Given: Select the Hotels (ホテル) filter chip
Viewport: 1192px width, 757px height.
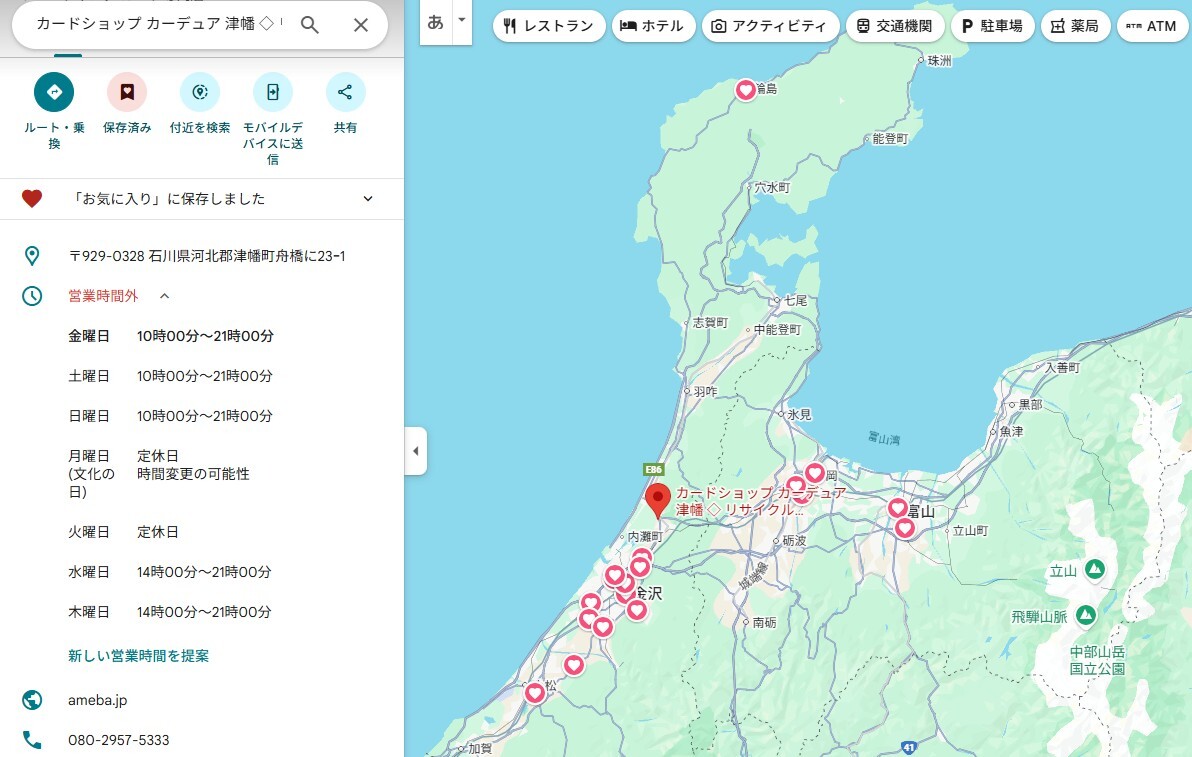Looking at the screenshot, I should 653,26.
